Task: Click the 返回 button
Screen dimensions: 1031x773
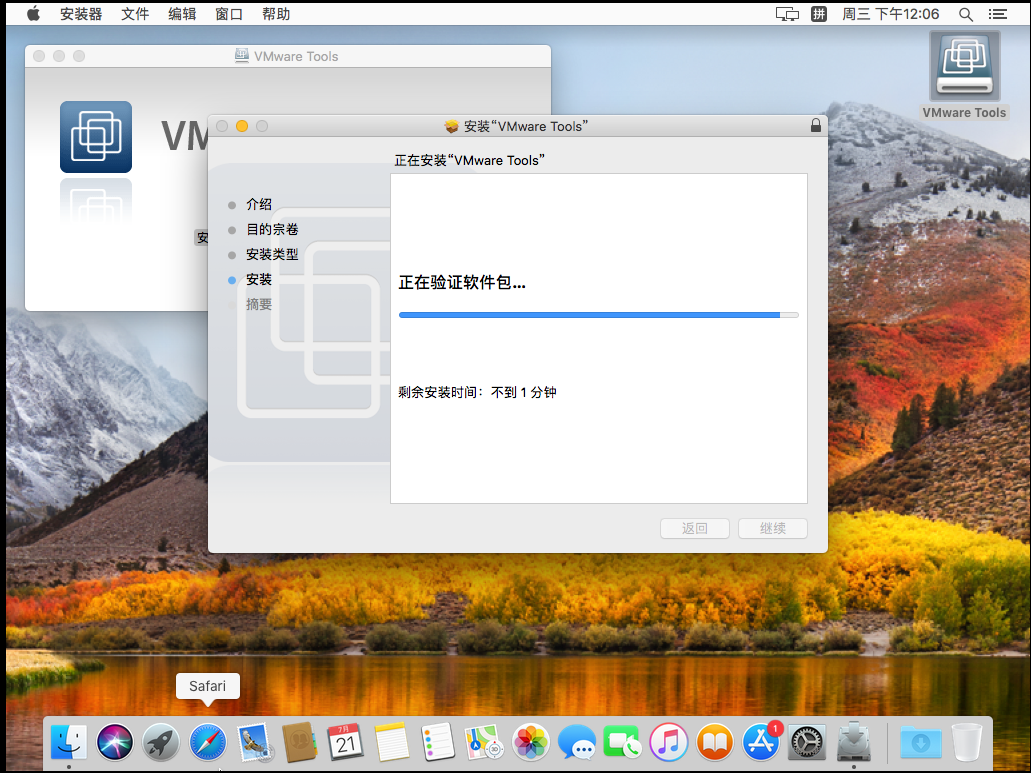Action: click(x=695, y=528)
